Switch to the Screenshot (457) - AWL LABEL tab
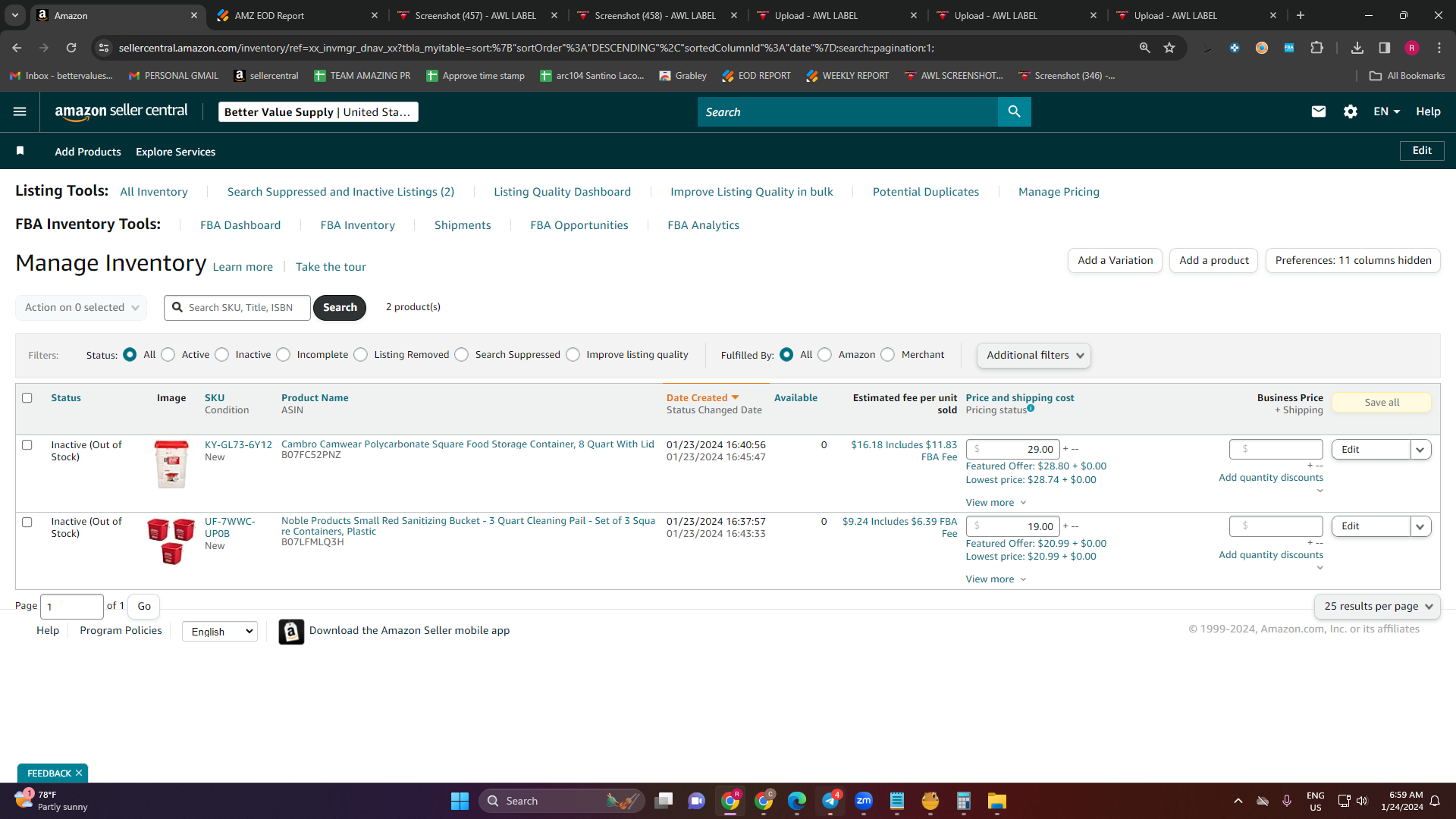Image resolution: width=1456 pixels, height=819 pixels. [x=476, y=15]
